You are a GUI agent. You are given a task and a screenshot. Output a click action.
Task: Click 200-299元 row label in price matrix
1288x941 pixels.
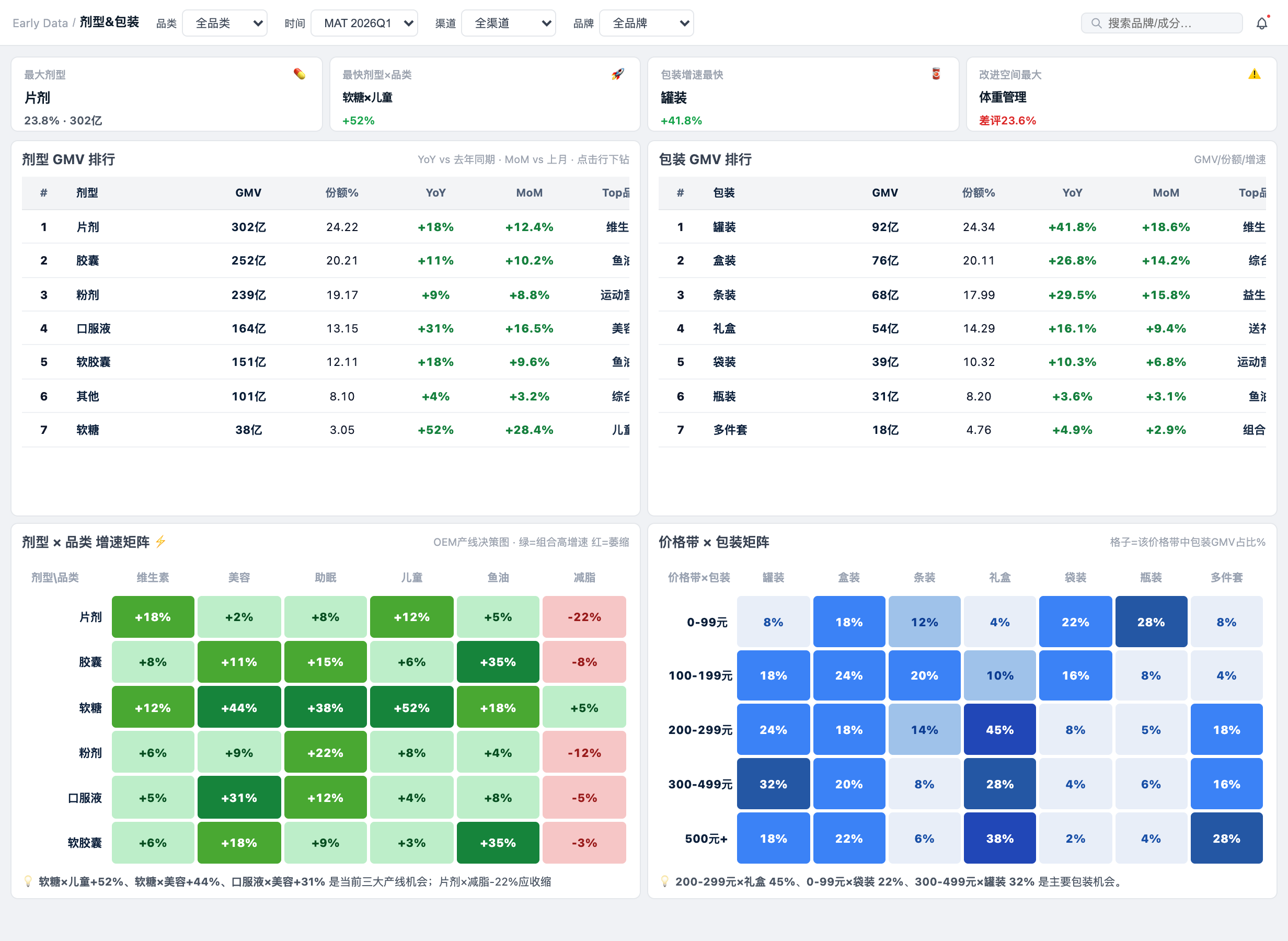700,730
